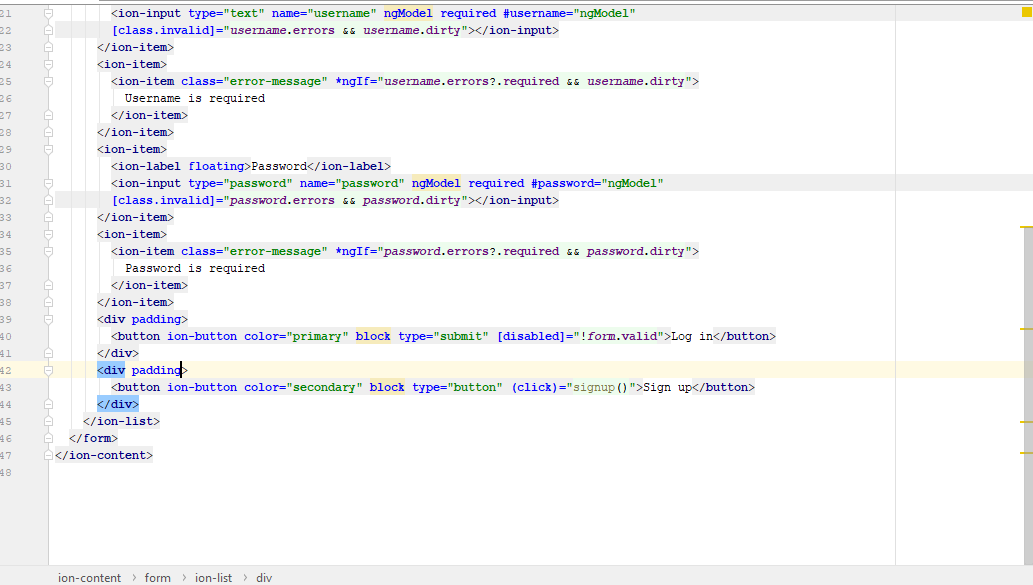Open the ion-list breadcrumb element
This screenshot has width=1033, height=585.
[x=213, y=578]
